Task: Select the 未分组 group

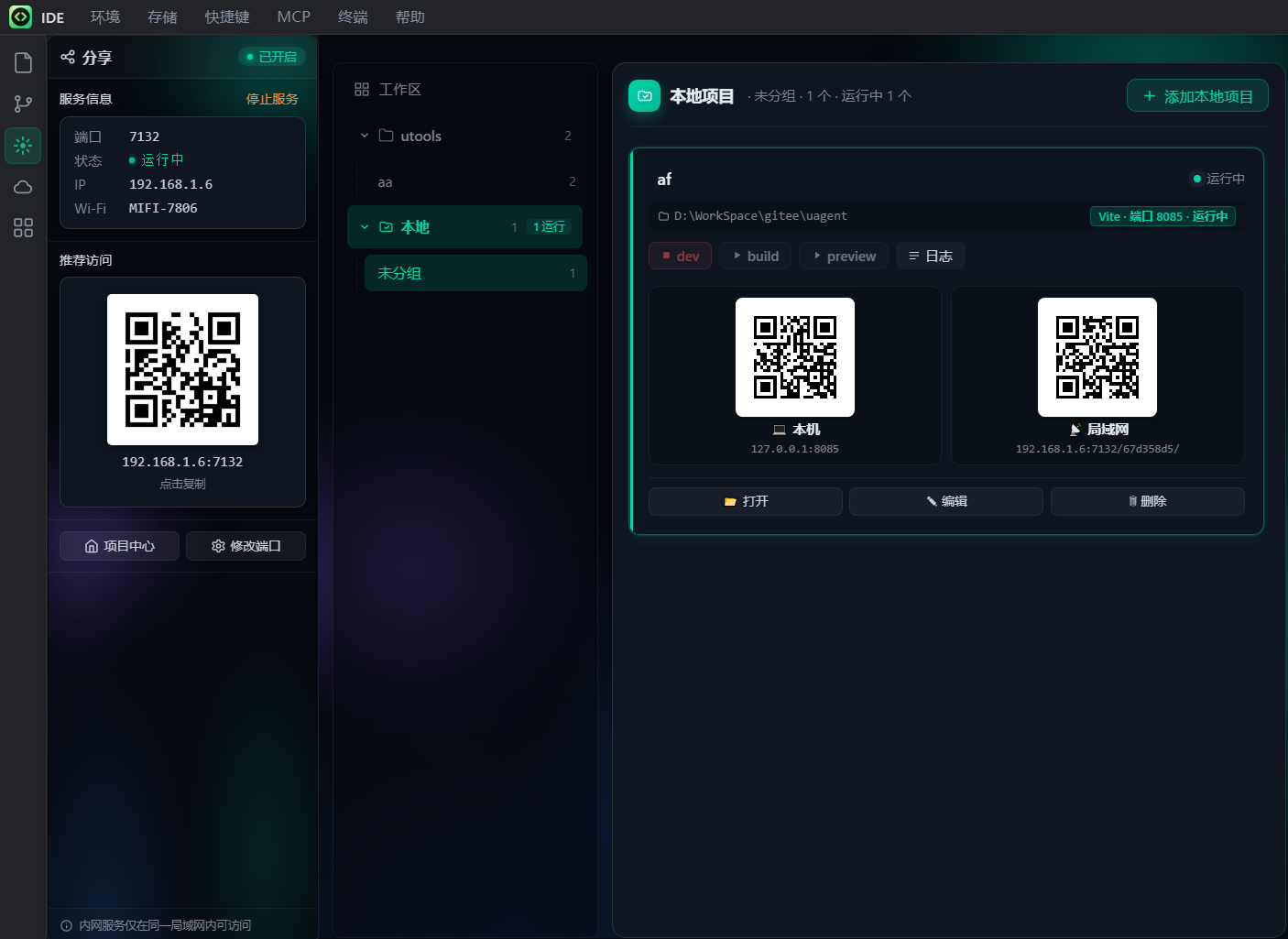Action: [475, 273]
